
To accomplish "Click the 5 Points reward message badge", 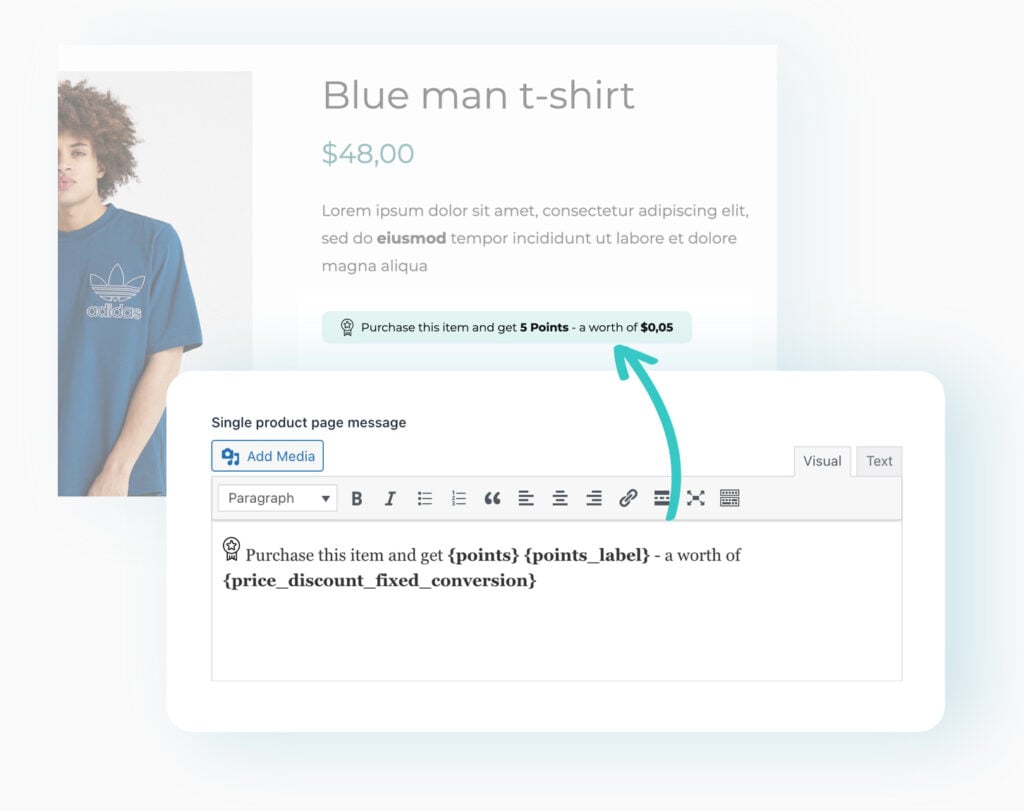I will [506, 327].
